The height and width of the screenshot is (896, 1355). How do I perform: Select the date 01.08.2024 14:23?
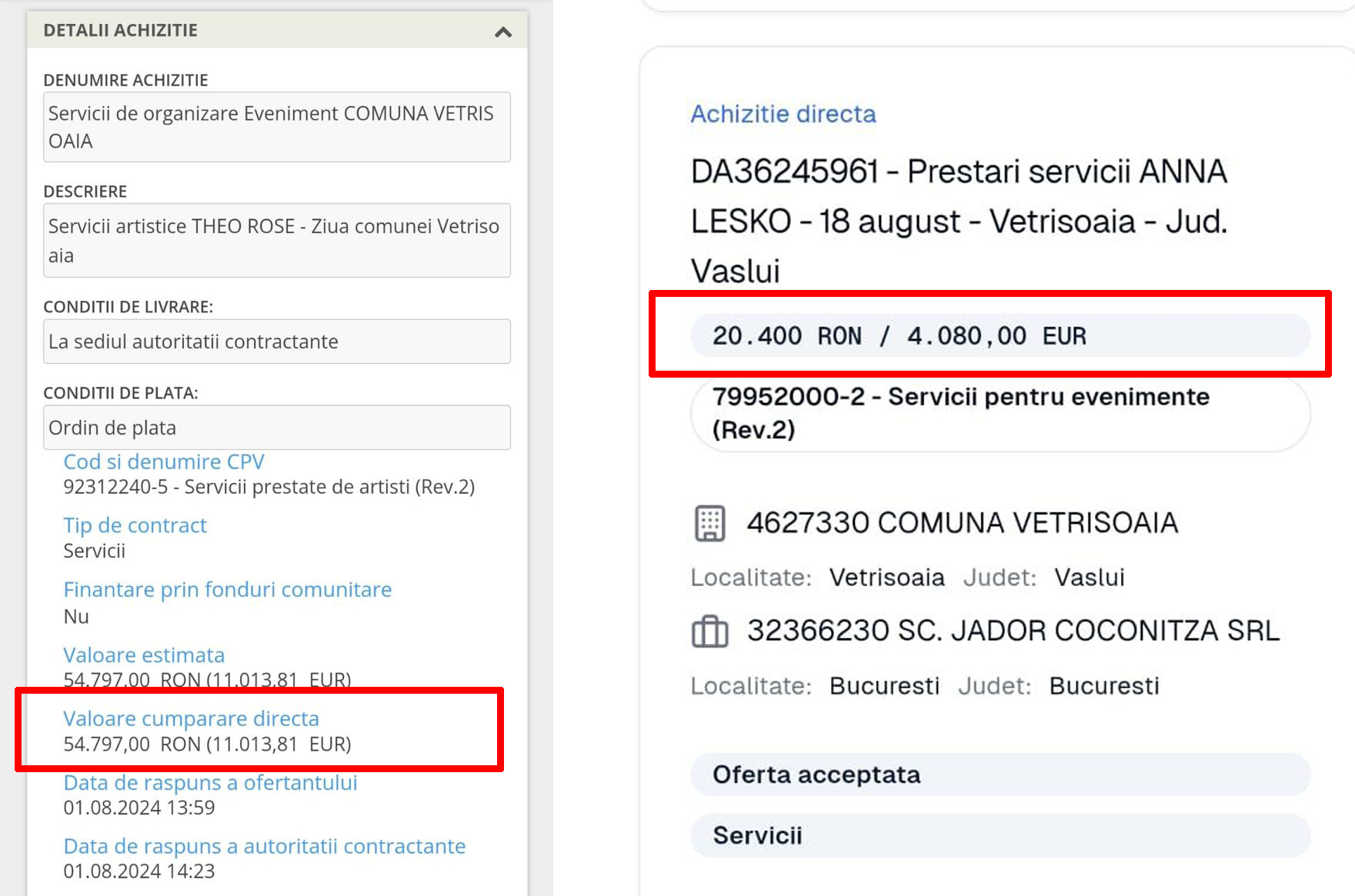point(139,871)
